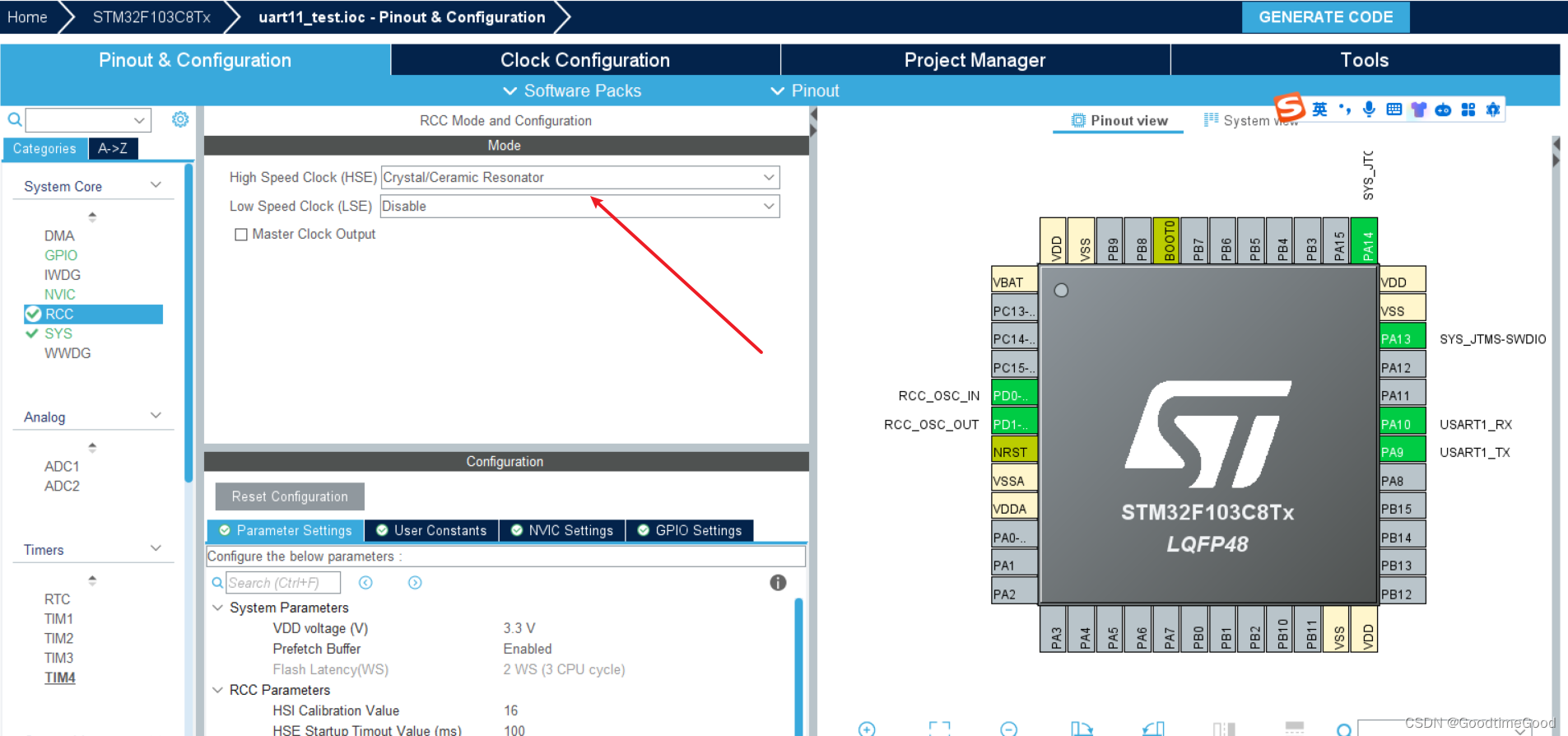Image resolution: width=1568 pixels, height=736 pixels.
Task: Switch to Clock Configuration tab
Action: [x=585, y=60]
